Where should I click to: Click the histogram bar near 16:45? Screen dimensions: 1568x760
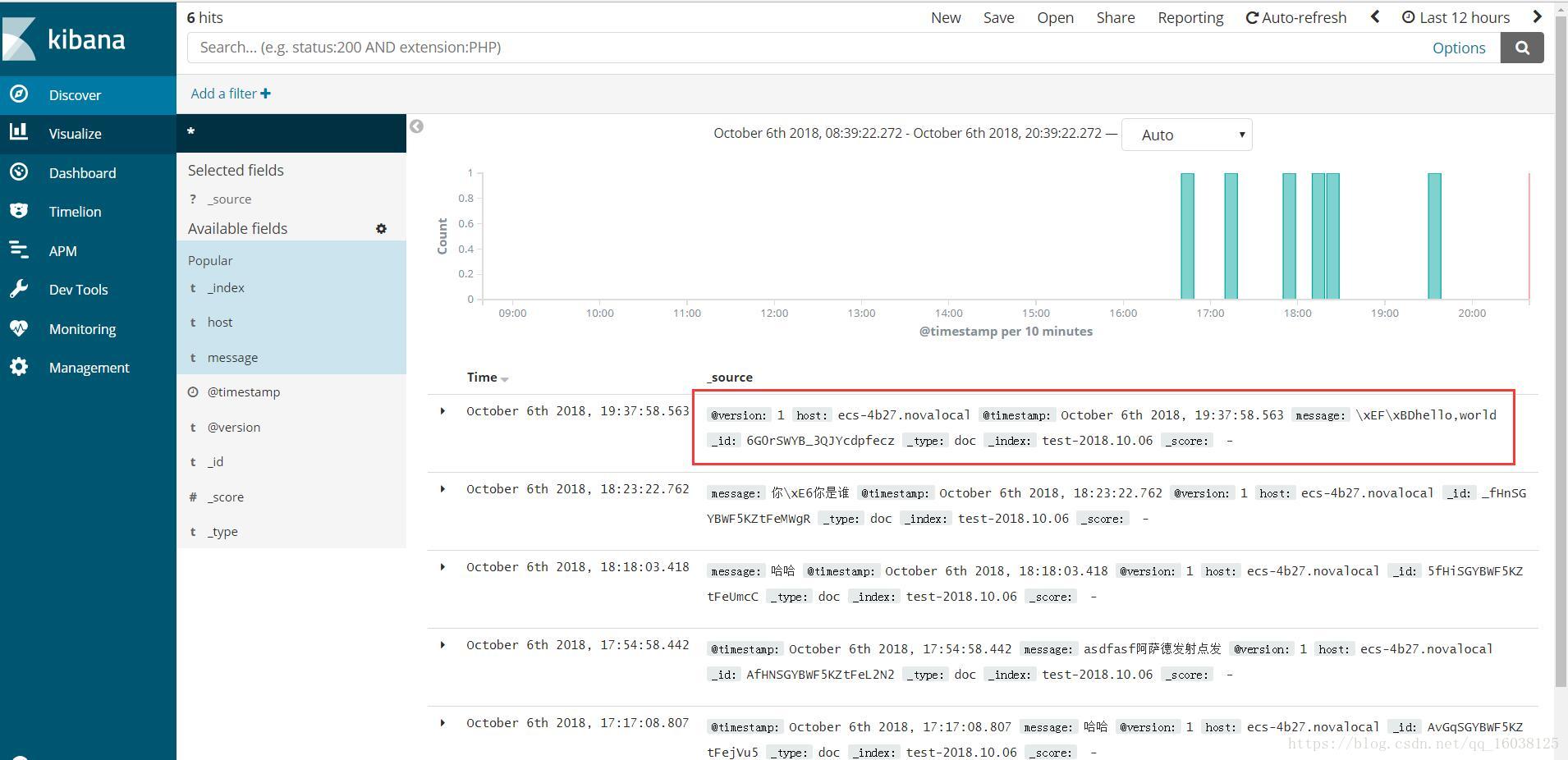pos(1187,236)
